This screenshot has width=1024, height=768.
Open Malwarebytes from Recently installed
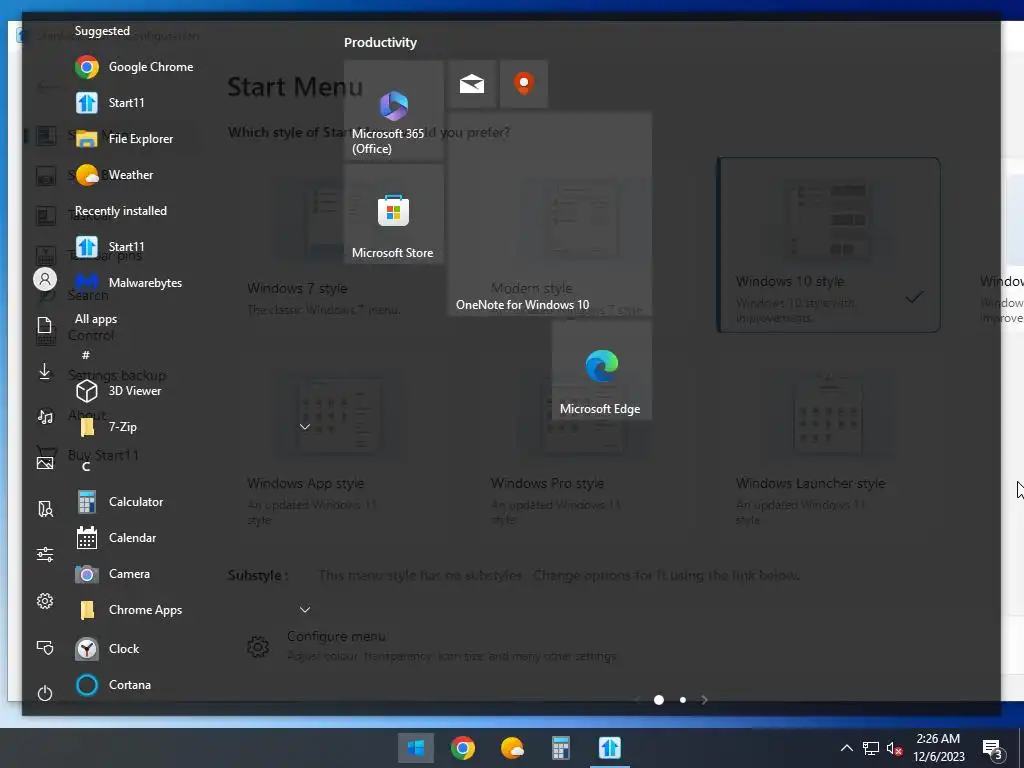coord(129,282)
